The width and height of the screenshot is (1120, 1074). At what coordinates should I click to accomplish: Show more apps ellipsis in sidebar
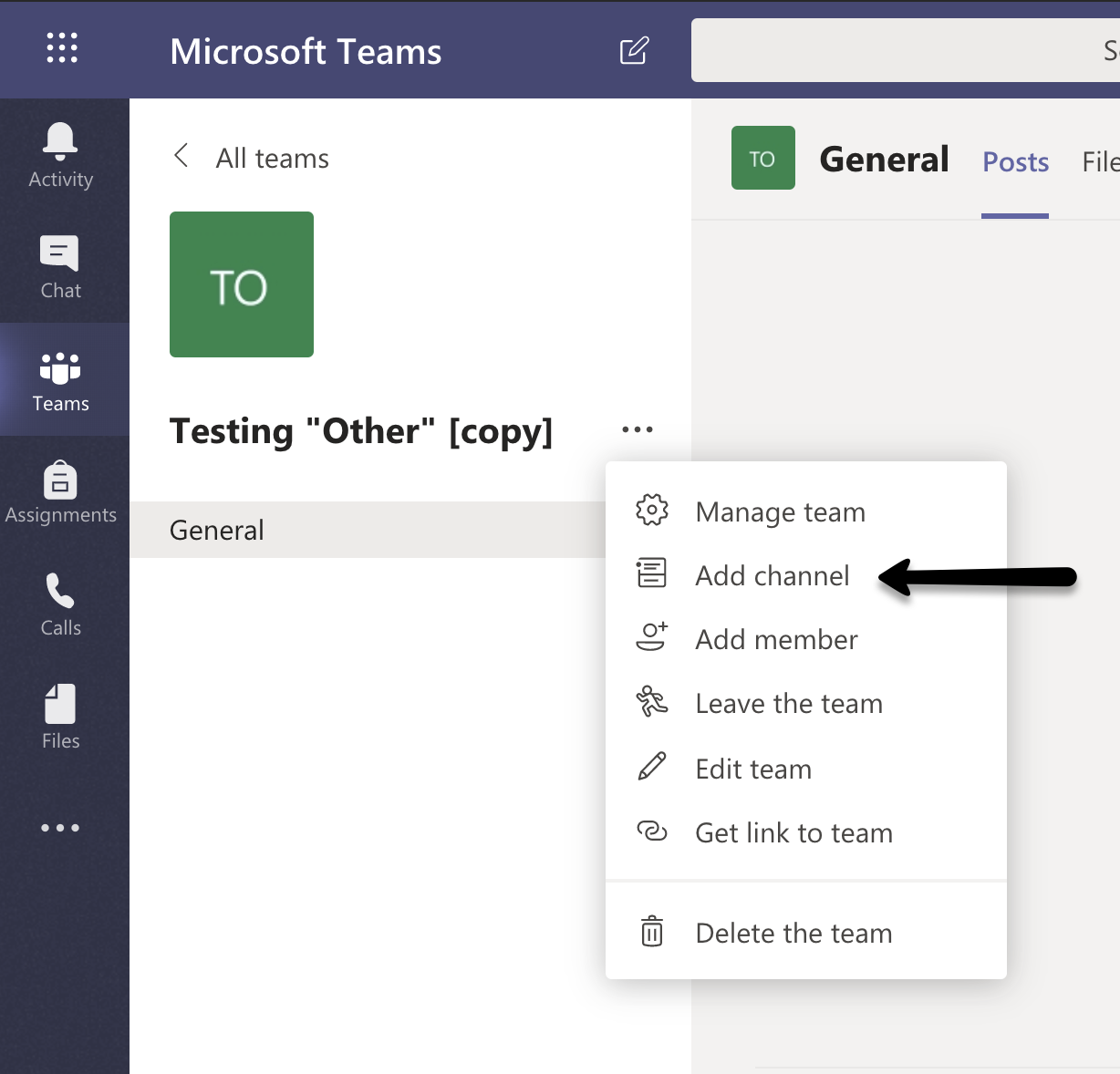[x=60, y=828]
